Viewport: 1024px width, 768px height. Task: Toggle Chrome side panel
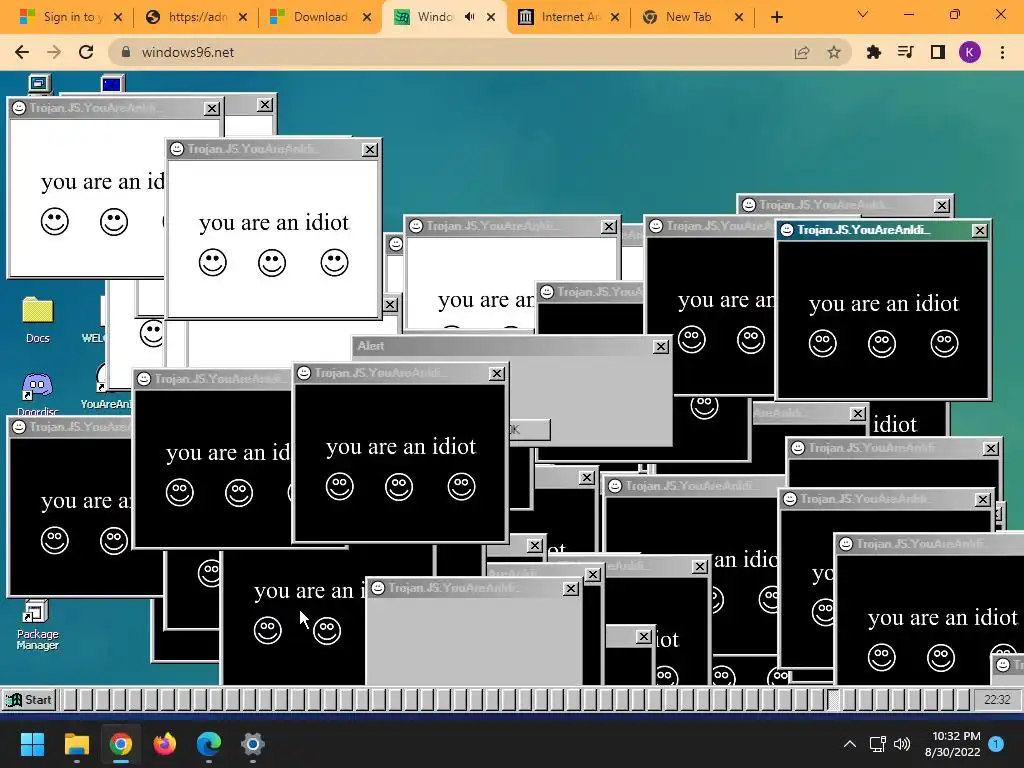coord(938,52)
